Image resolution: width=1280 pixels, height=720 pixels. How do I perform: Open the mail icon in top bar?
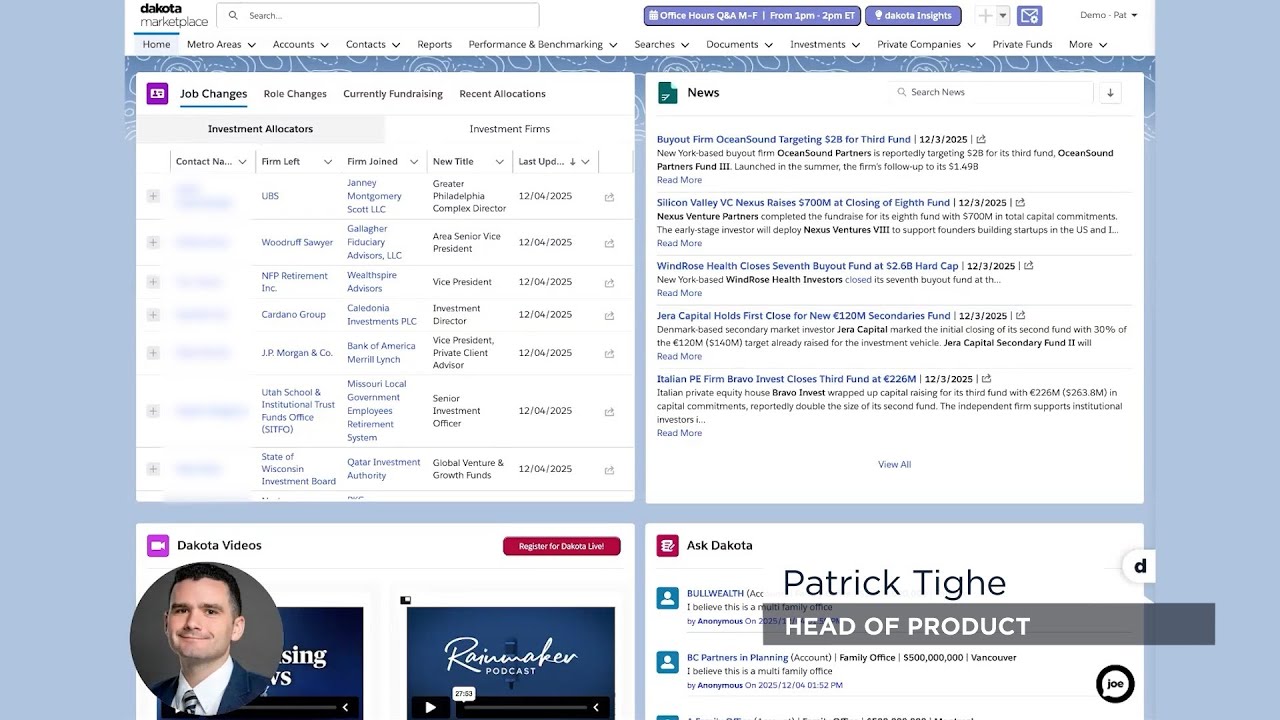(x=1030, y=15)
